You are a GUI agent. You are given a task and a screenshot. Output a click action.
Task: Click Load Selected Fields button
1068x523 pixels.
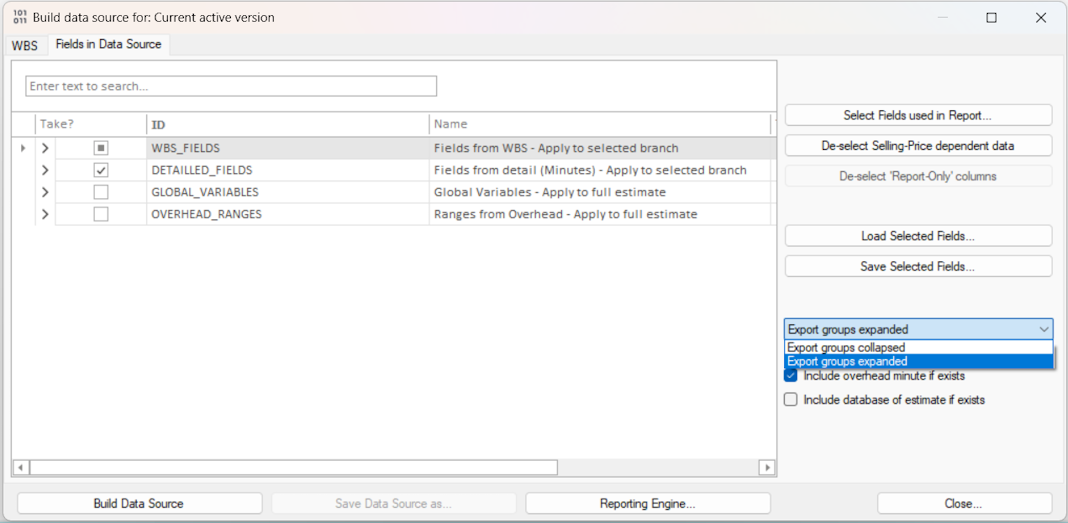[918, 236]
